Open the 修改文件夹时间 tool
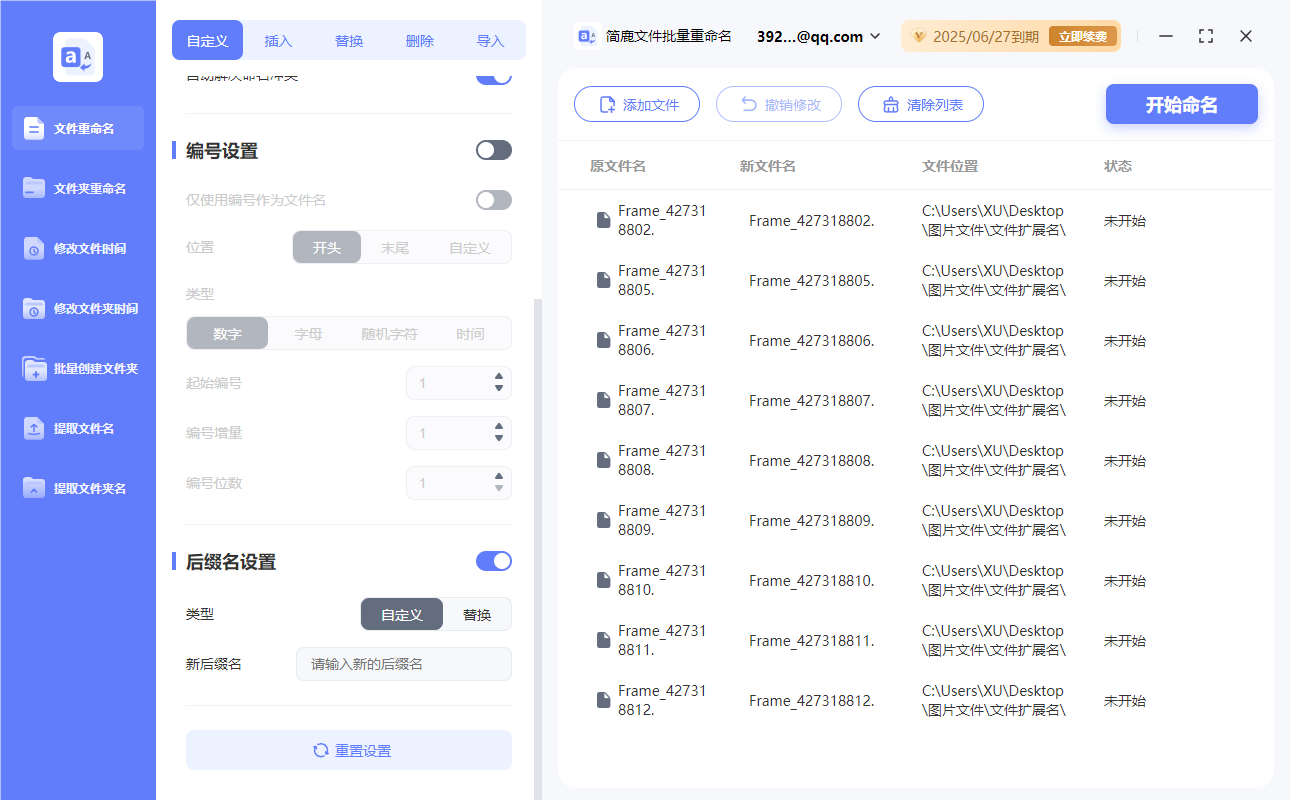 tap(77, 308)
